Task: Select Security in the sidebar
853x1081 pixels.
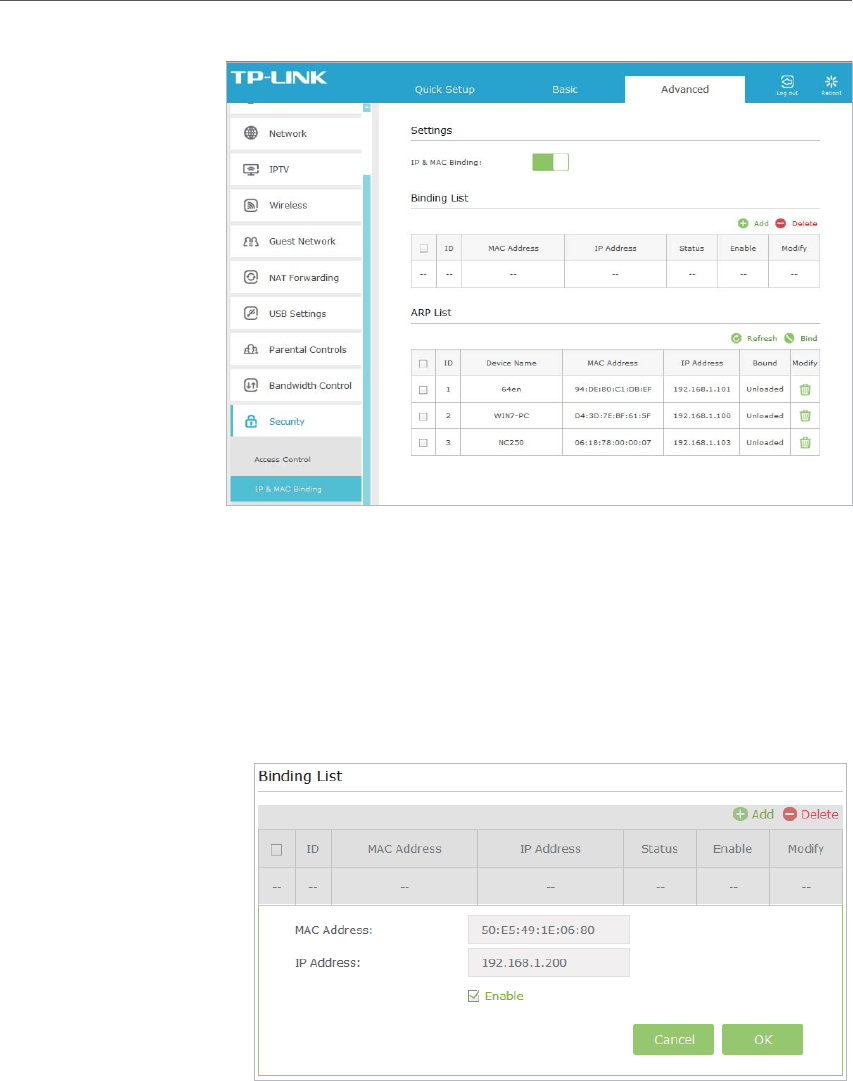Action: (x=296, y=421)
